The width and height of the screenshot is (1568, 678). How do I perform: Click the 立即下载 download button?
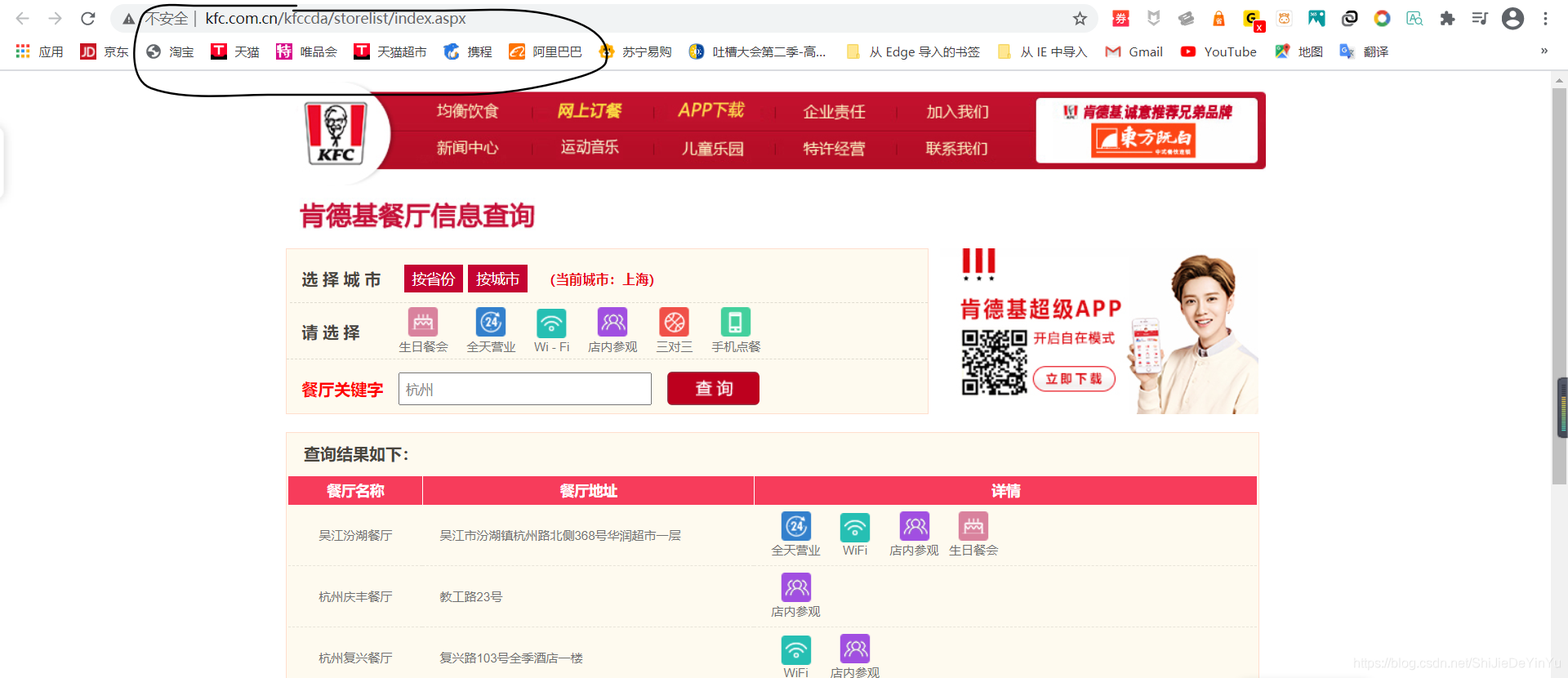click(1074, 379)
